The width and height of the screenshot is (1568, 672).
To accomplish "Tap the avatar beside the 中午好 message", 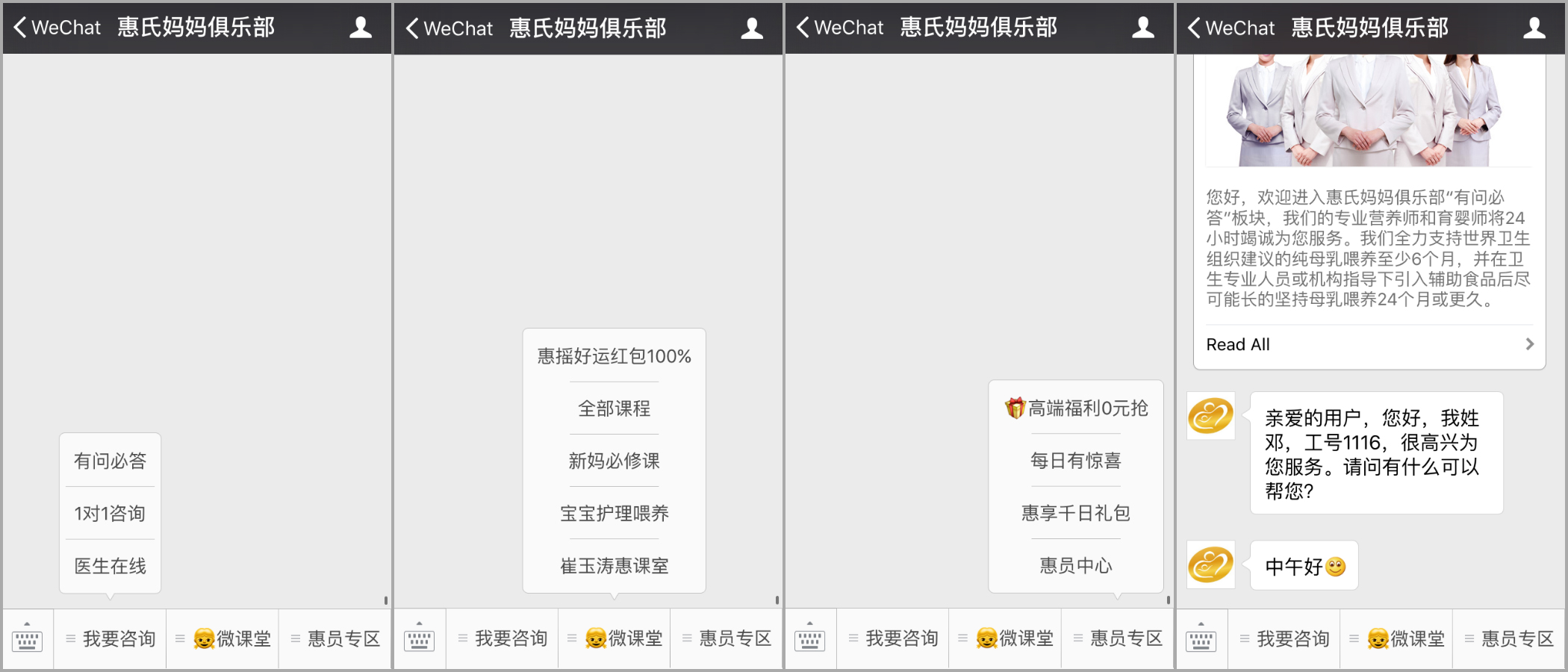I will point(1211,564).
